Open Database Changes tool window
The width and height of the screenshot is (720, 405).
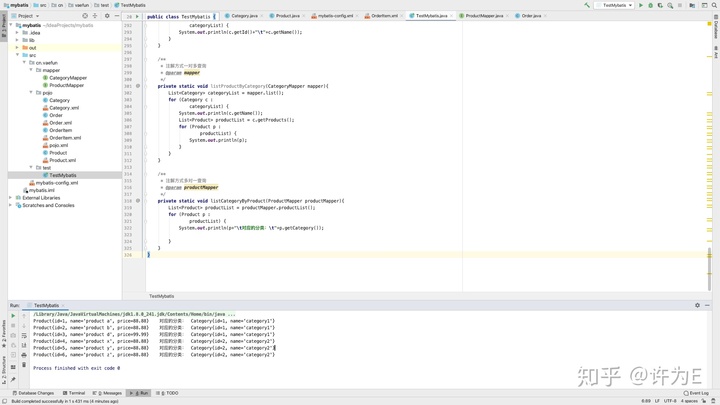click(x=33, y=393)
